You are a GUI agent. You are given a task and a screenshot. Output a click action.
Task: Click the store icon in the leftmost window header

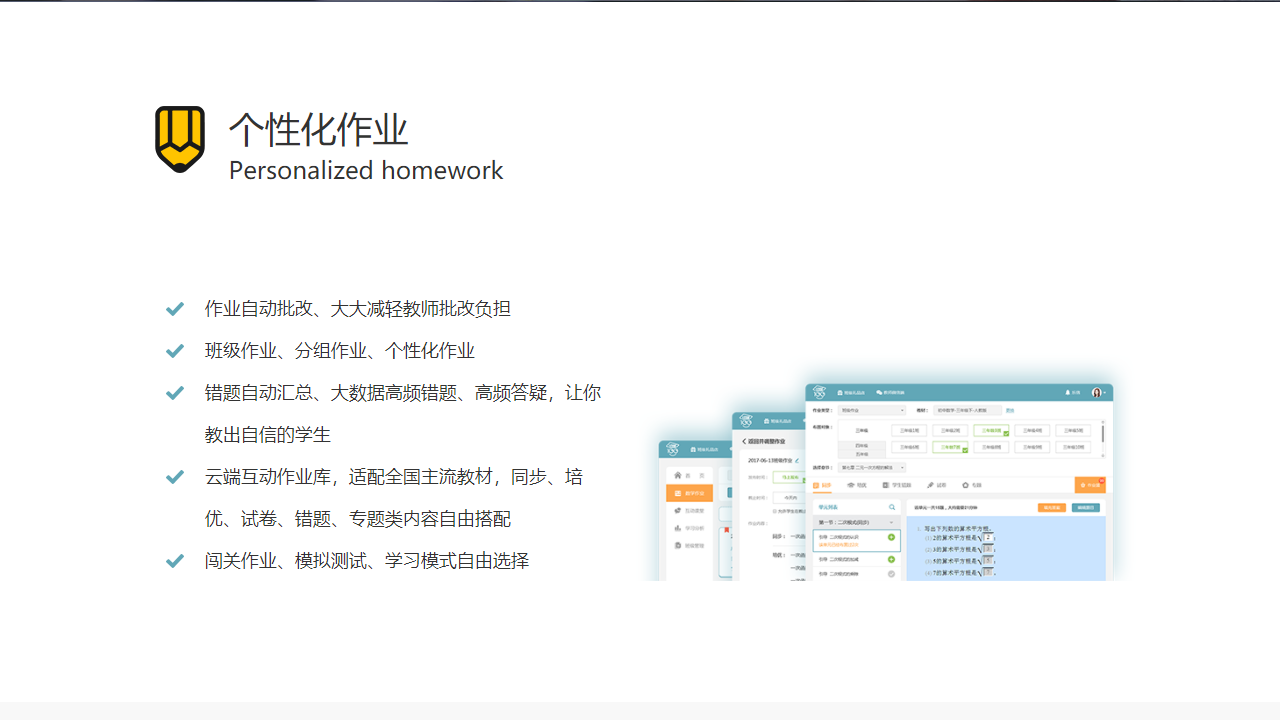click(x=692, y=450)
